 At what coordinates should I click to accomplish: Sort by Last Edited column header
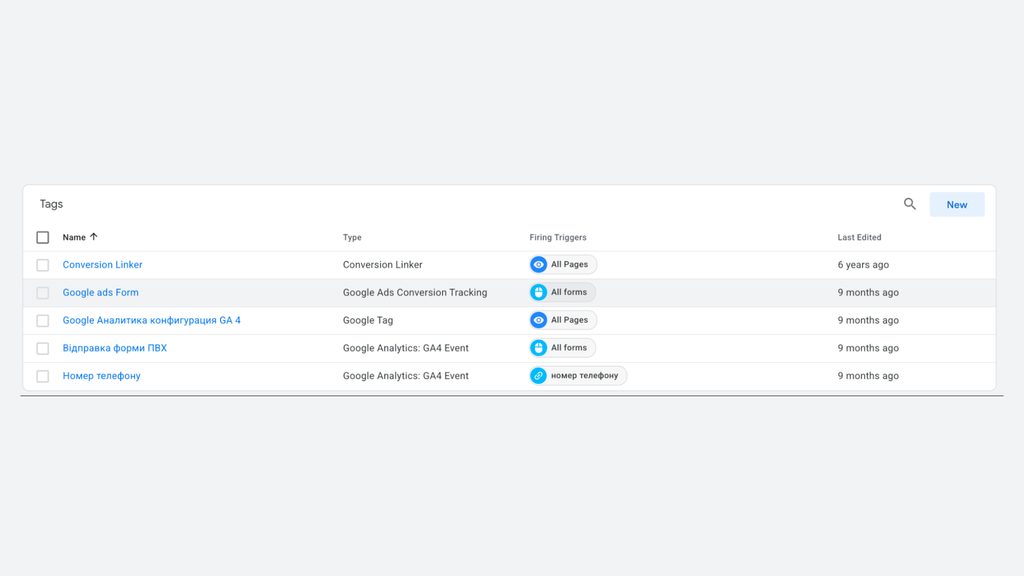(859, 237)
